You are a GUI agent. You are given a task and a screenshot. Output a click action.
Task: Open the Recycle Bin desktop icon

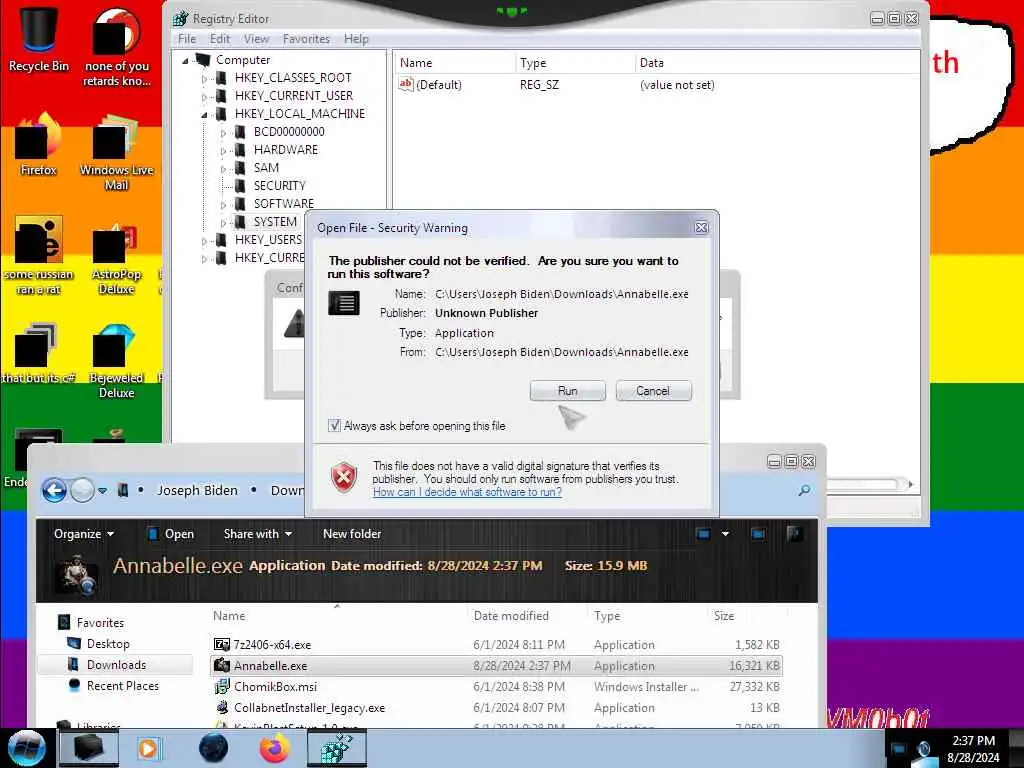pyautogui.click(x=39, y=39)
